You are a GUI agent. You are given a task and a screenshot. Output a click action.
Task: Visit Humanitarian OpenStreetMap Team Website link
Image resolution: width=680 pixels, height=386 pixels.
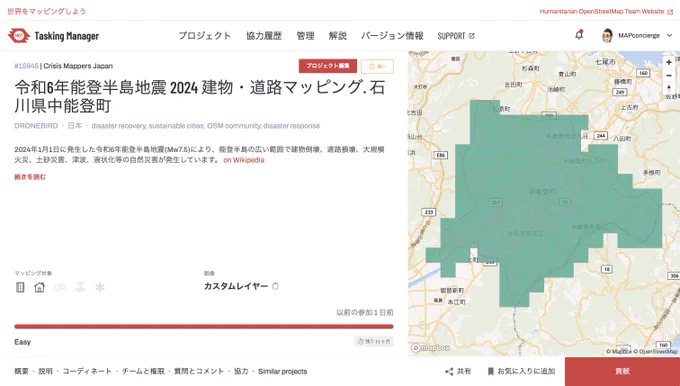(606, 11)
